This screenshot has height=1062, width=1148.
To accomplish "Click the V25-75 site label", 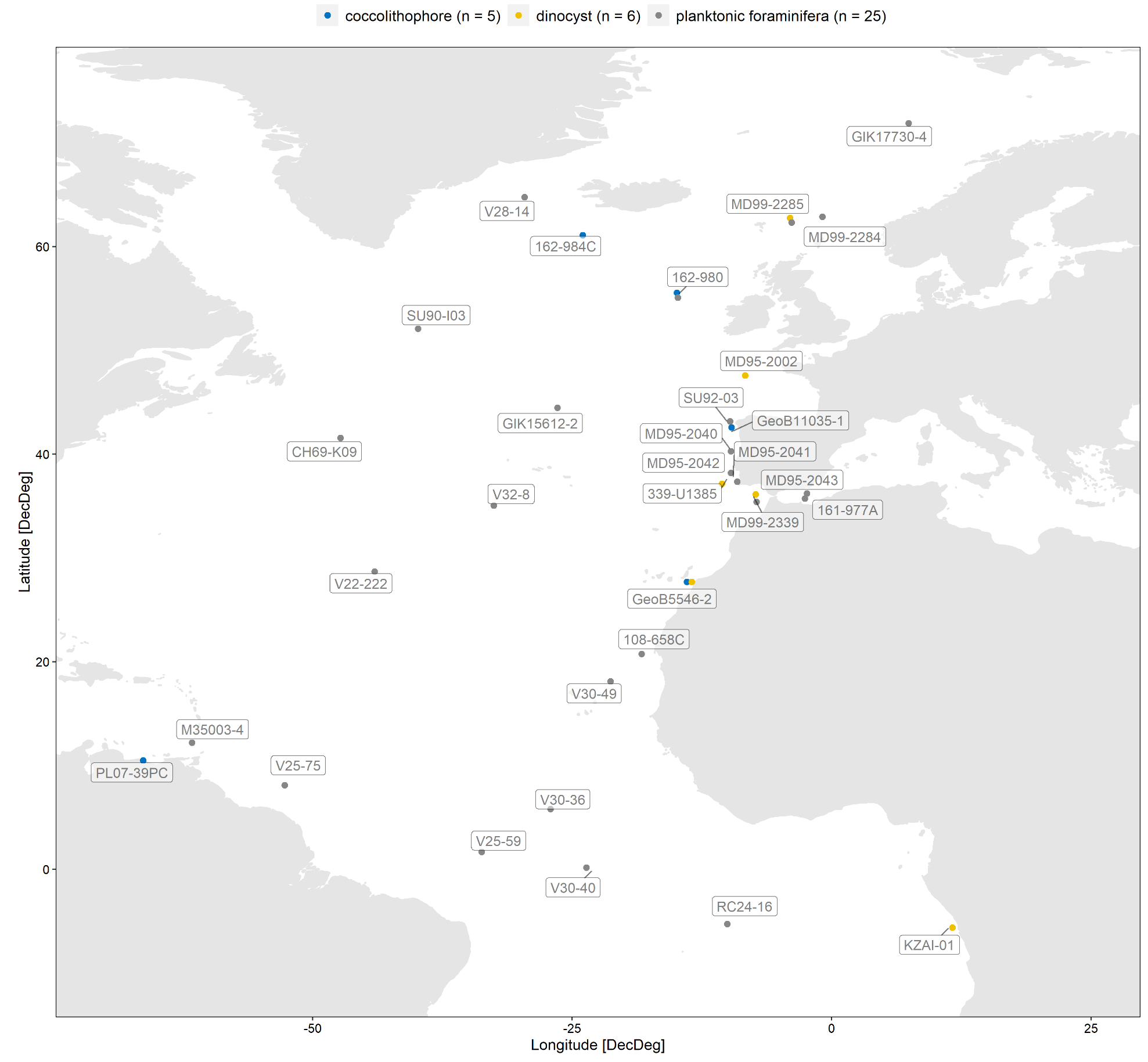I will pyautogui.click(x=298, y=765).
